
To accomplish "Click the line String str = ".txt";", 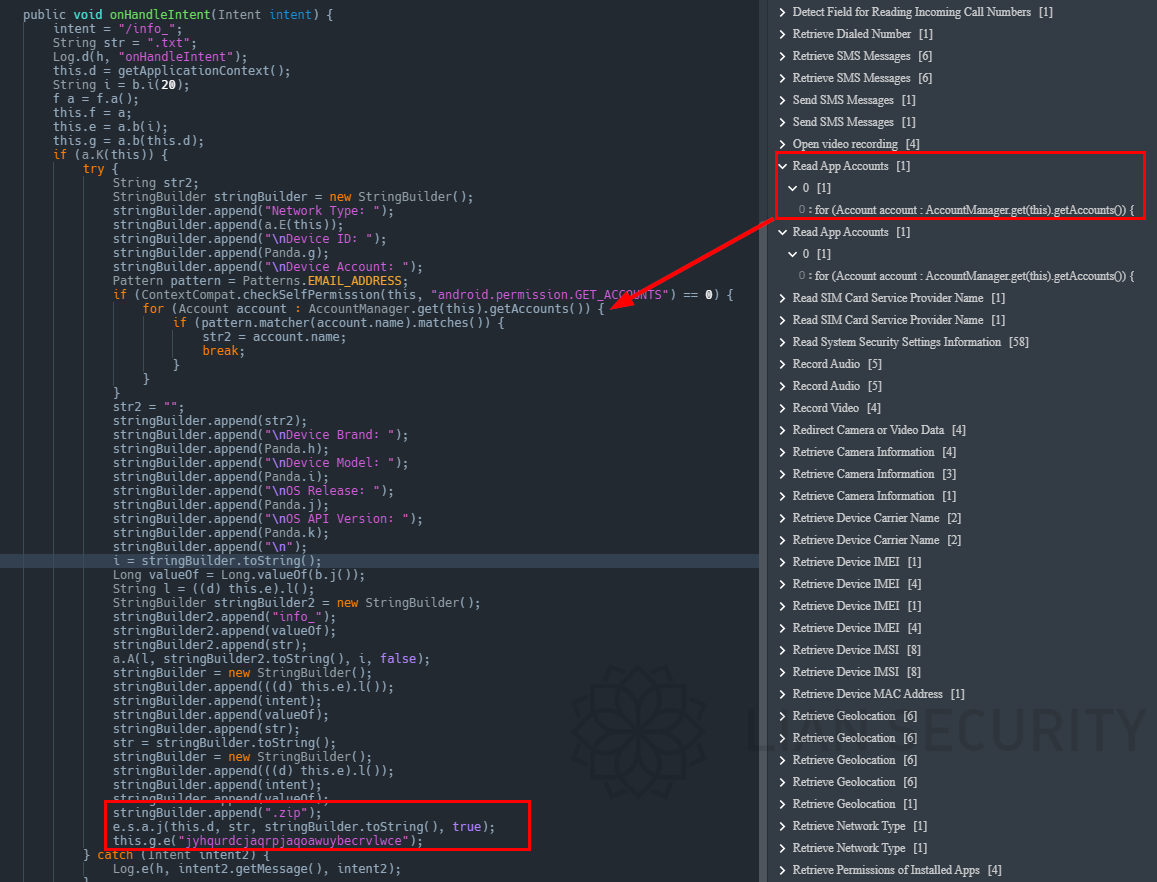I will (x=125, y=43).
